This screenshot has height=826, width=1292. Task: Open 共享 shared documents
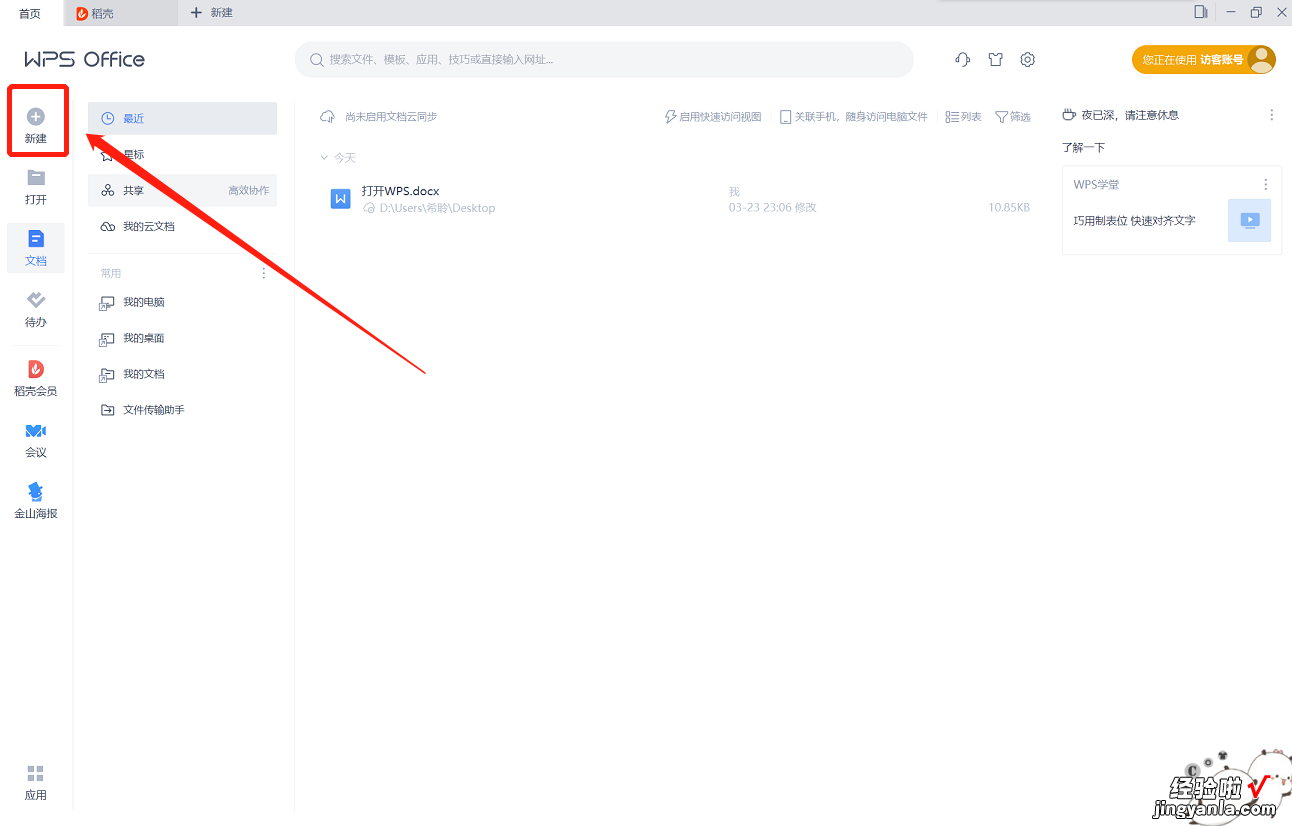click(x=182, y=190)
